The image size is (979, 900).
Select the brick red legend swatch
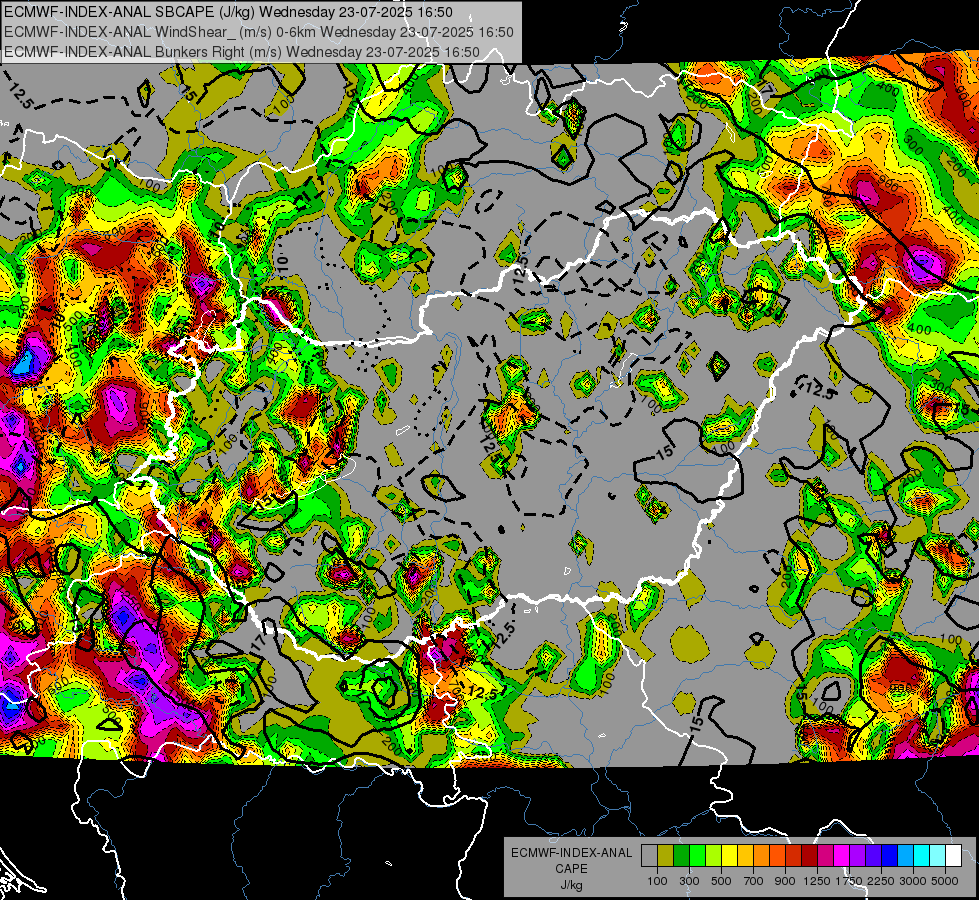pyautogui.click(x=794, y=855)
